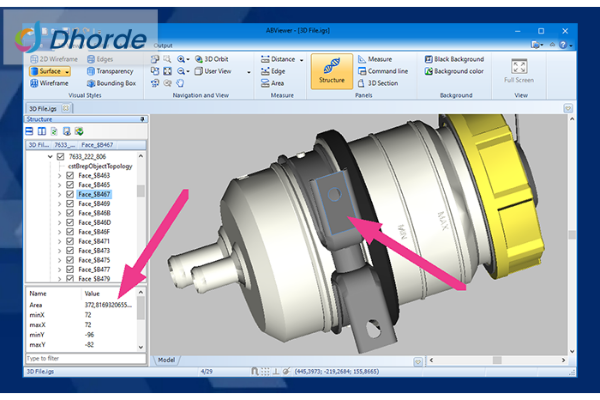The image size is (600, 400).
Task: Toggle the Face_$B469 checkbox
Action: [70, 204]
